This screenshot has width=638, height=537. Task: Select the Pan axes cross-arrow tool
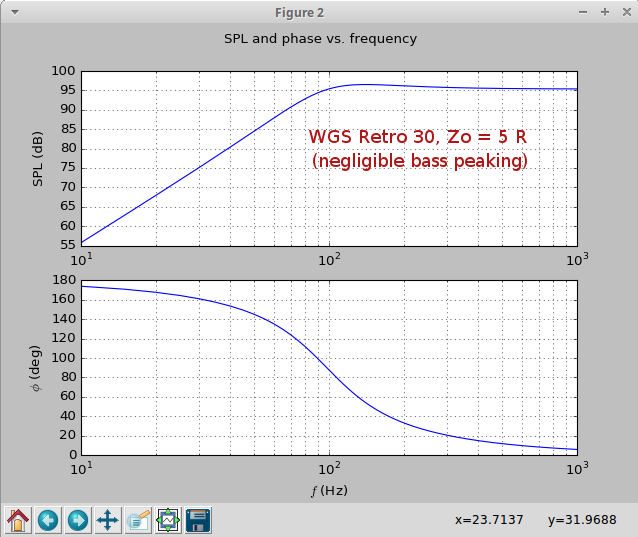108,520
